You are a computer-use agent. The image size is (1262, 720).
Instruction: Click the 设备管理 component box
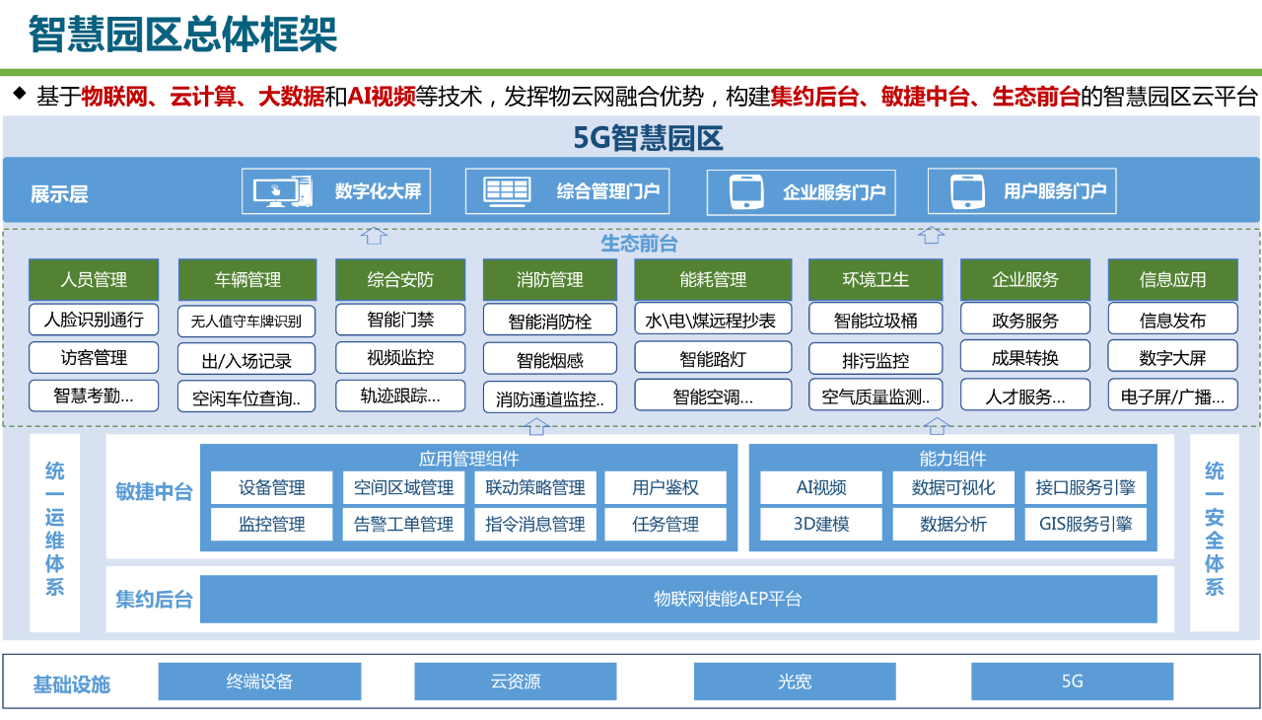point(271,488)
